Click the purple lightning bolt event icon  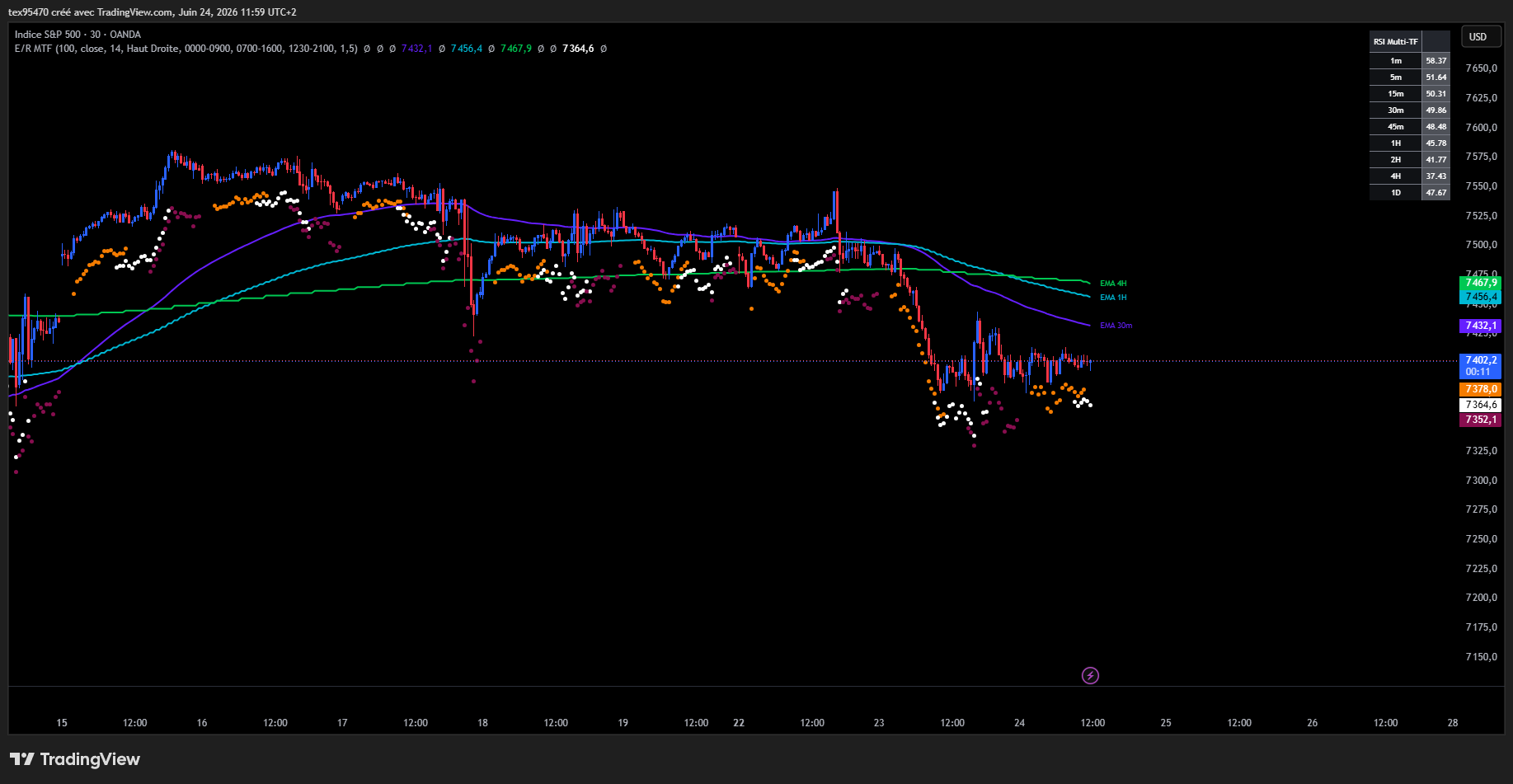click(1090, 676)
